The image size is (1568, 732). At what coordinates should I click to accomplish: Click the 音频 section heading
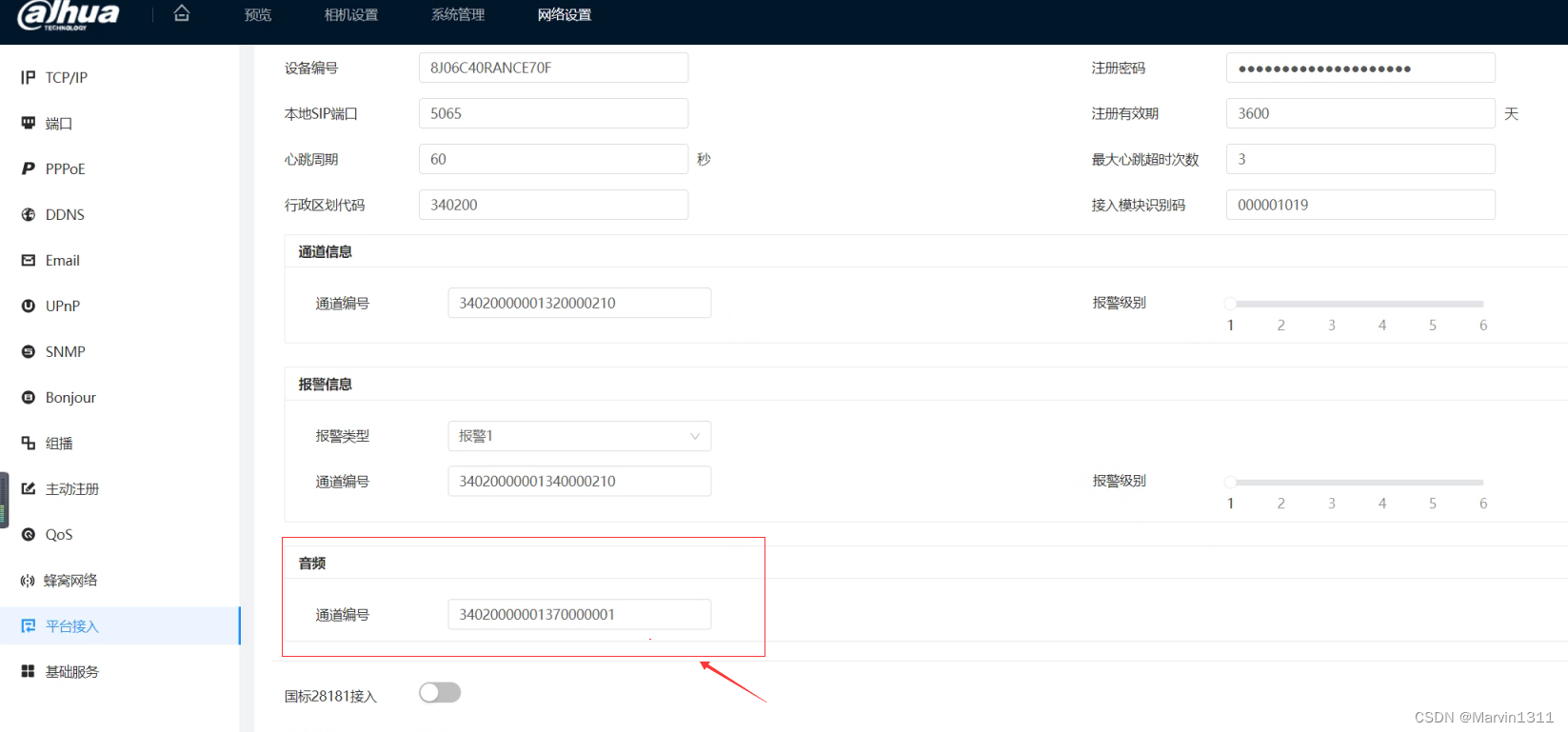click(x=312, y=564)
